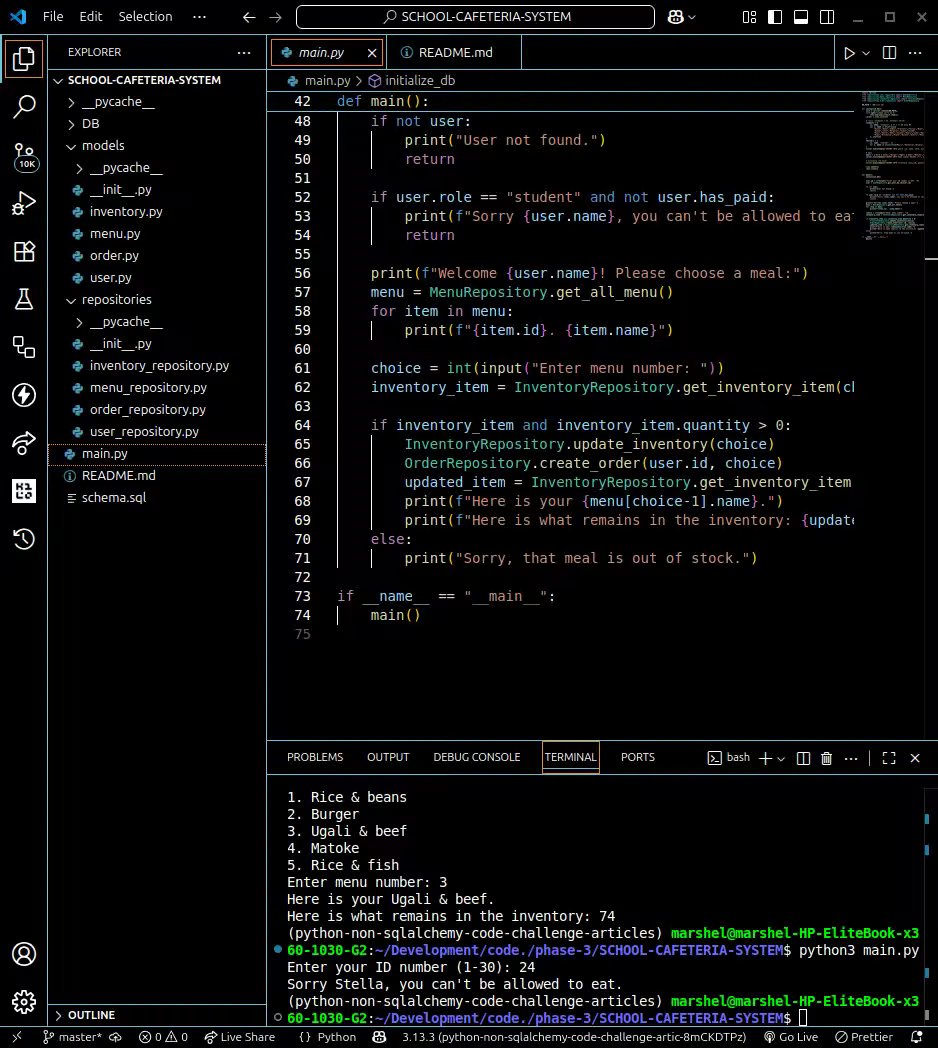Toggle the bottom panel visibility

click(x=801, y=17)
